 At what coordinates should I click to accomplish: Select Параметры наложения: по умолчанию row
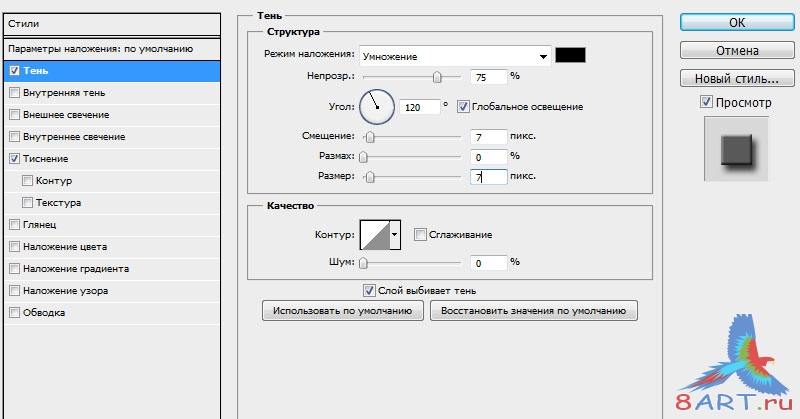[x=112, y=49]
